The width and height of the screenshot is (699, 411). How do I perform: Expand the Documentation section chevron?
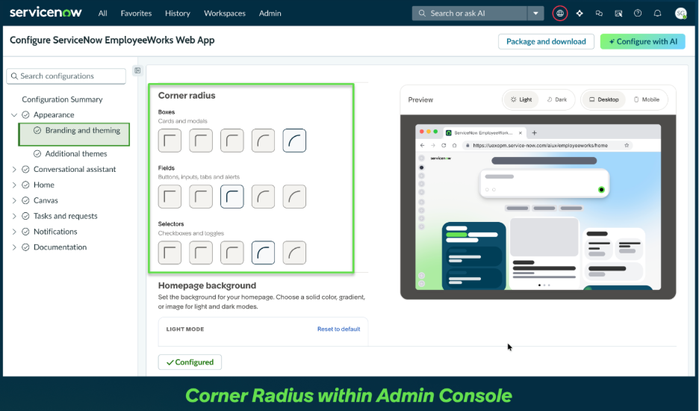click(x=14, y=247)
